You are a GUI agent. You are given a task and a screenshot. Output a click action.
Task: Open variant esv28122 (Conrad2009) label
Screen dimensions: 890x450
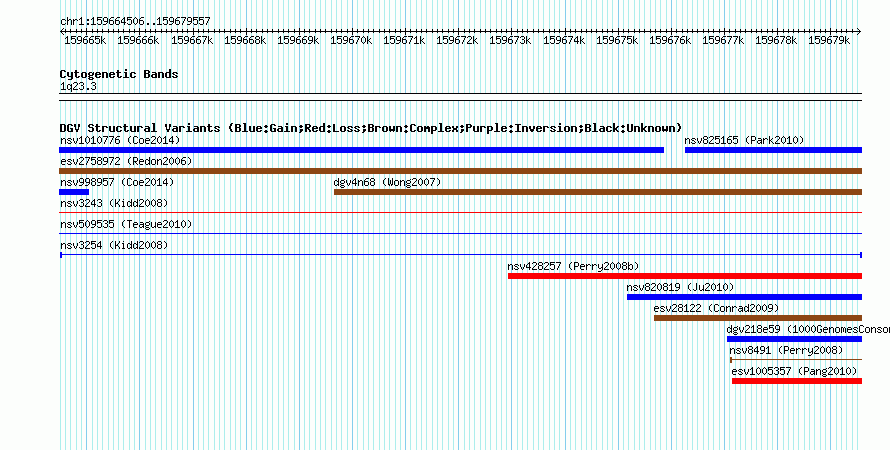point(716,308)
